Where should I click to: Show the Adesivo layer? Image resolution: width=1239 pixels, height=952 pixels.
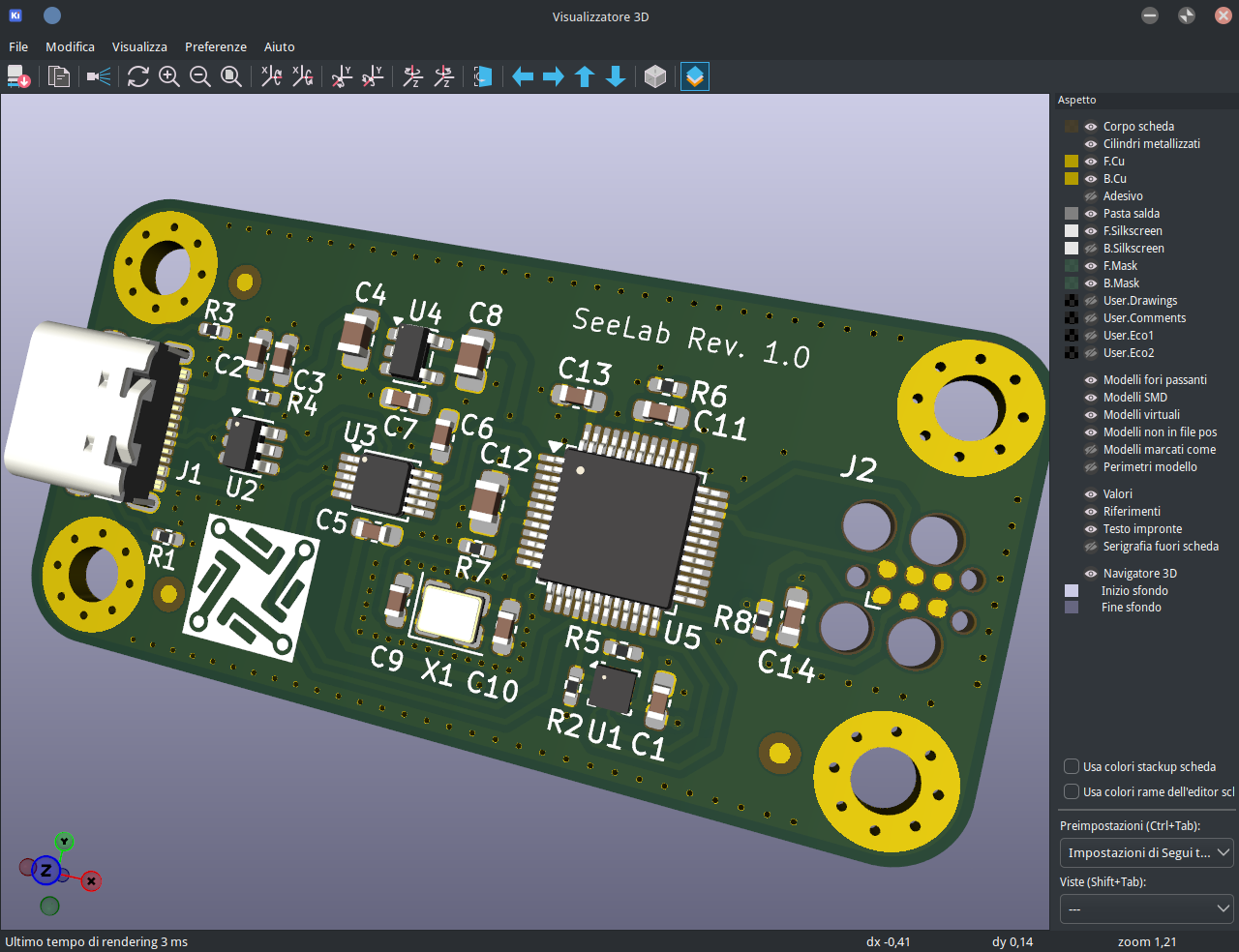point(1091,196)
